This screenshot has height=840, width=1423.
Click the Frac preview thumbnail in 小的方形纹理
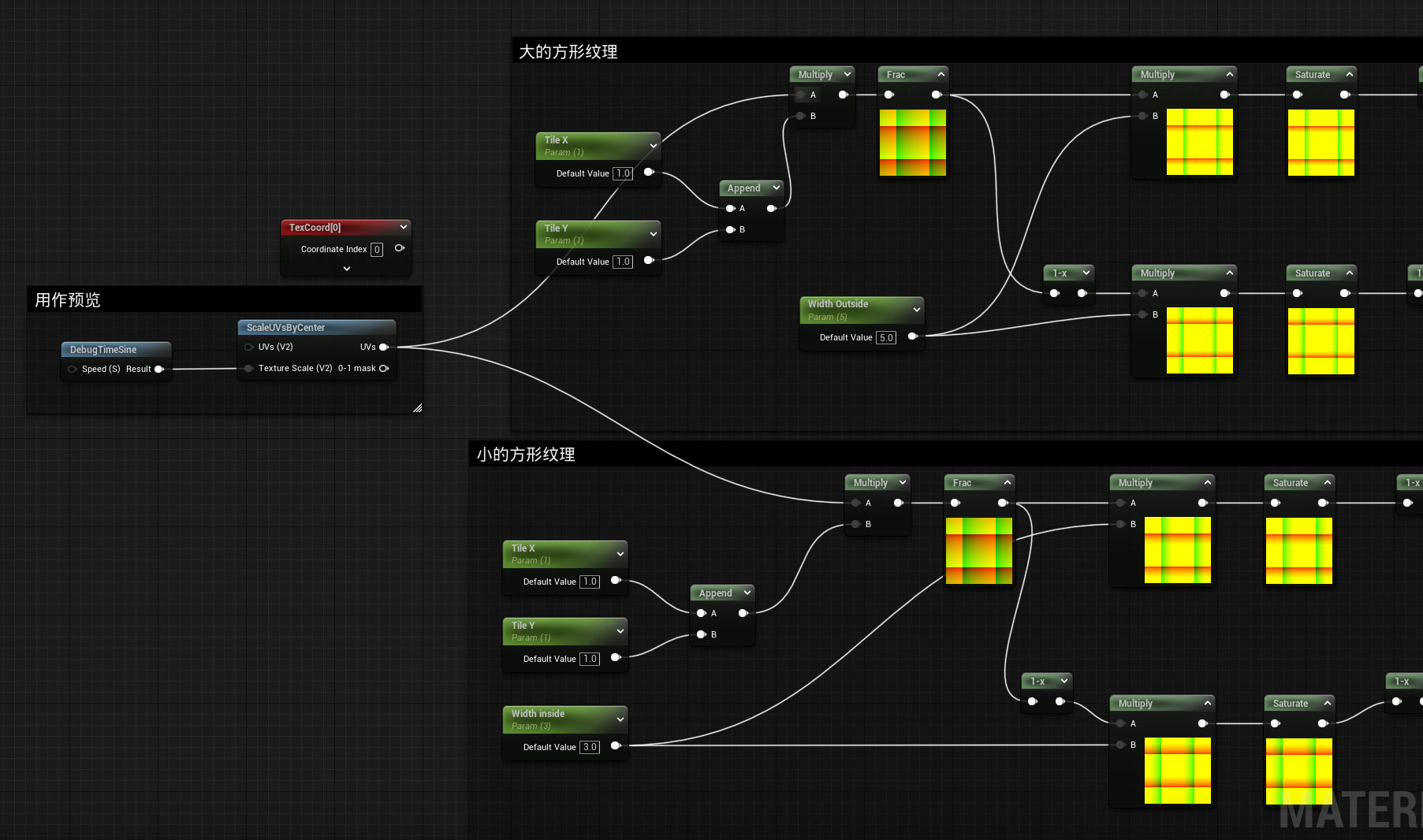tap(979, 551)
